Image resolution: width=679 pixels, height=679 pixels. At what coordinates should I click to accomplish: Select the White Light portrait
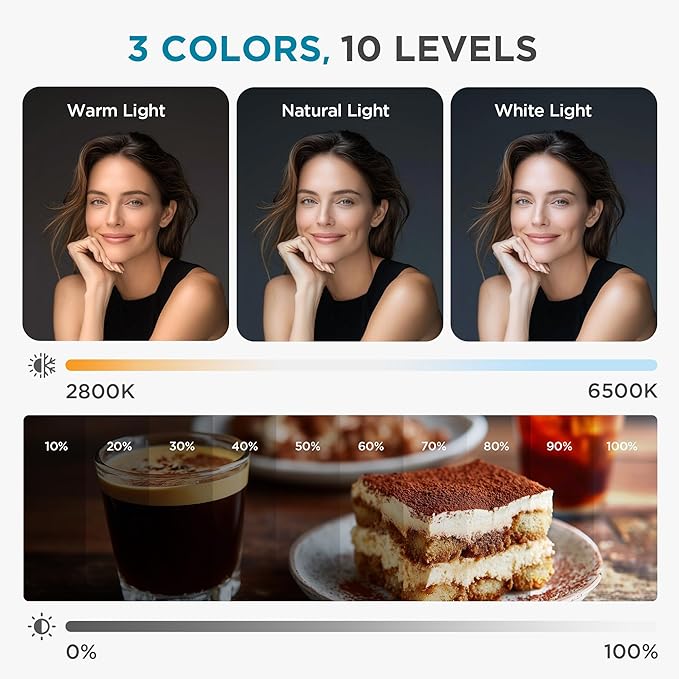(x=554, y=214)
